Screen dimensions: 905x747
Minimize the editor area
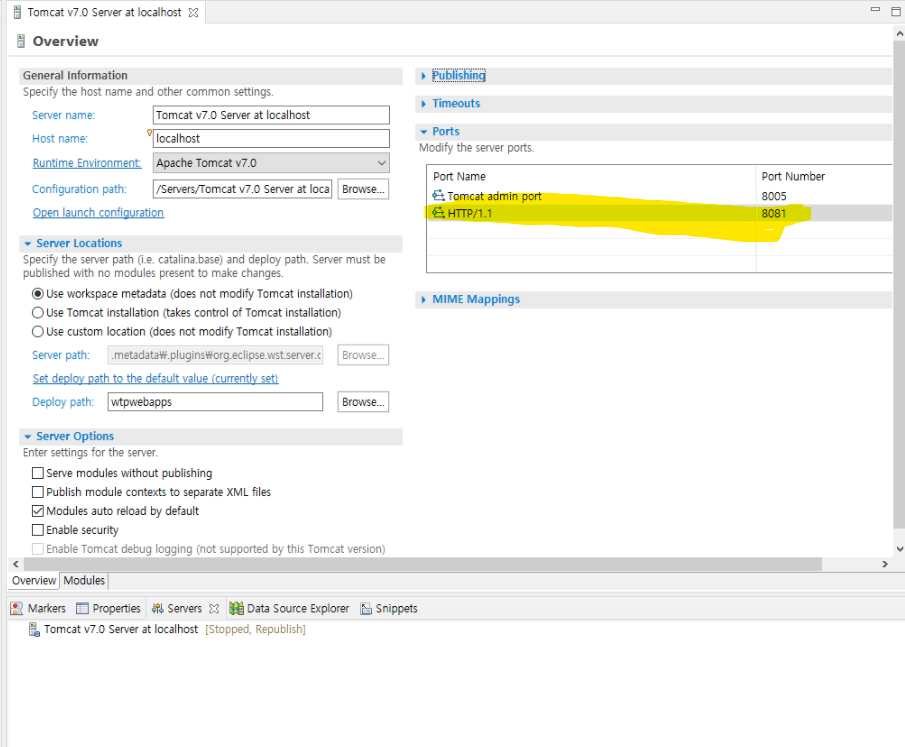[876, 9]
